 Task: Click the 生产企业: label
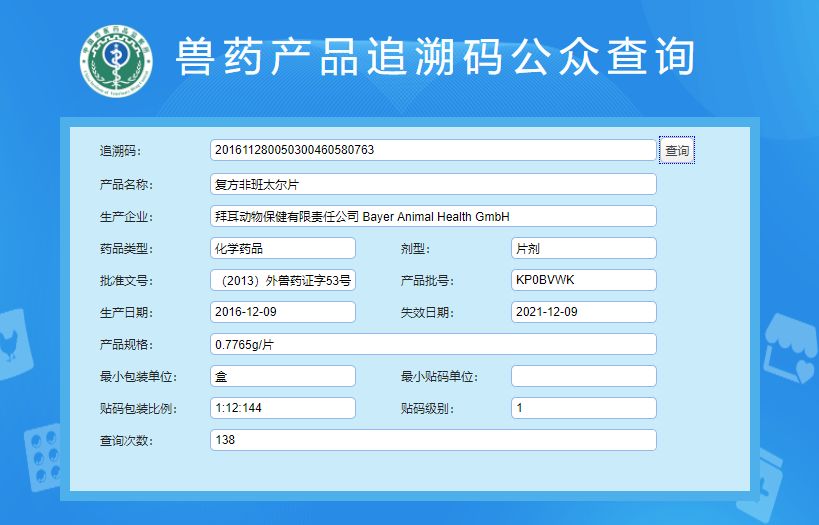pyautogui.click(x=126, y=217)
